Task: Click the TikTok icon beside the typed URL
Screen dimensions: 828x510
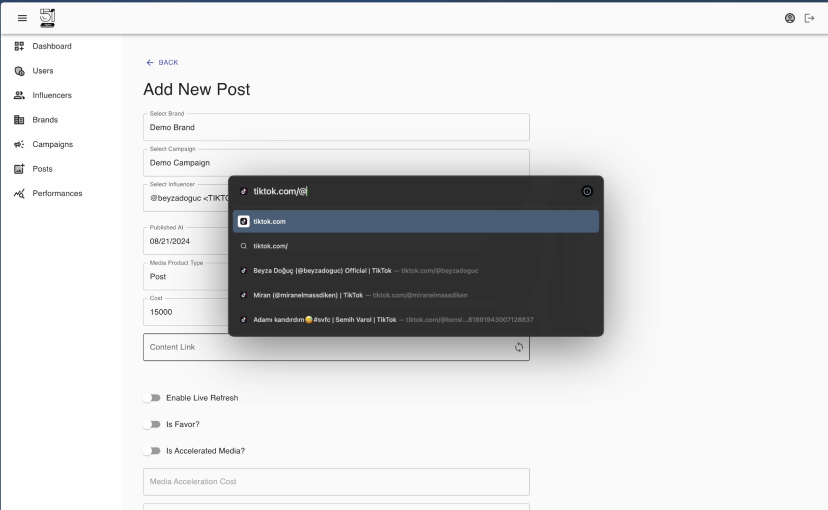Action: click(x=243, y=191)
